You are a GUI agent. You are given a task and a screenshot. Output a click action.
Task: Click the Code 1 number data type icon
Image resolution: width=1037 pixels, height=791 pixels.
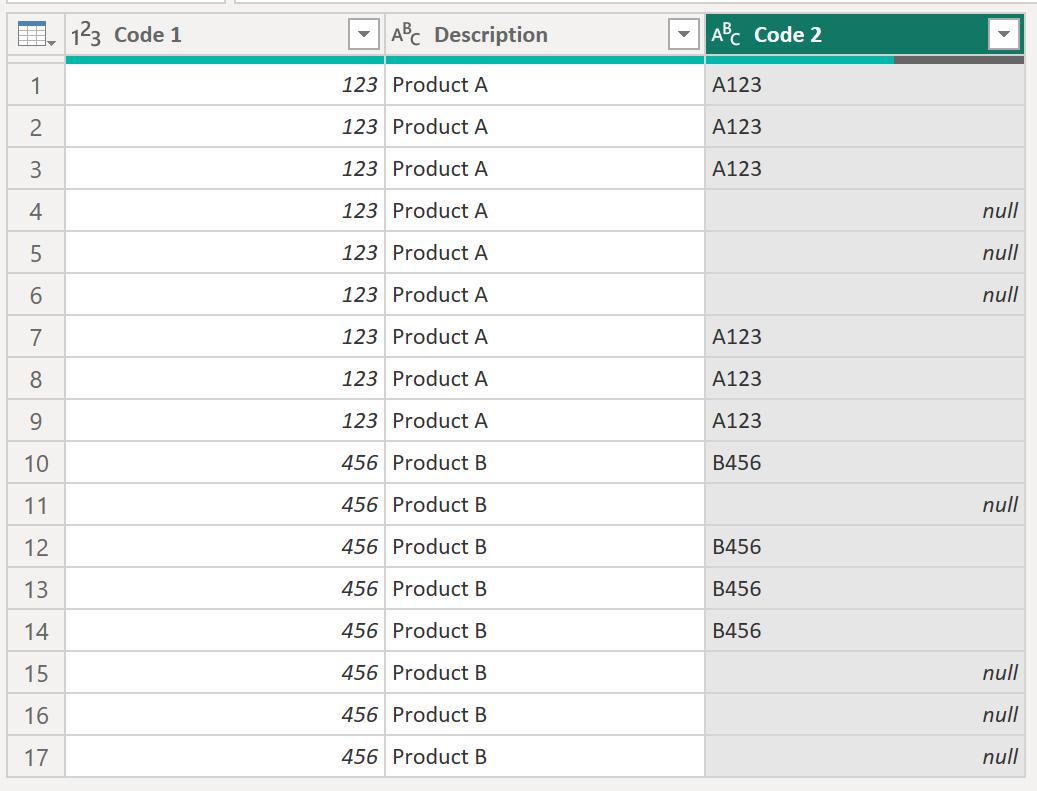pos(86,34)
